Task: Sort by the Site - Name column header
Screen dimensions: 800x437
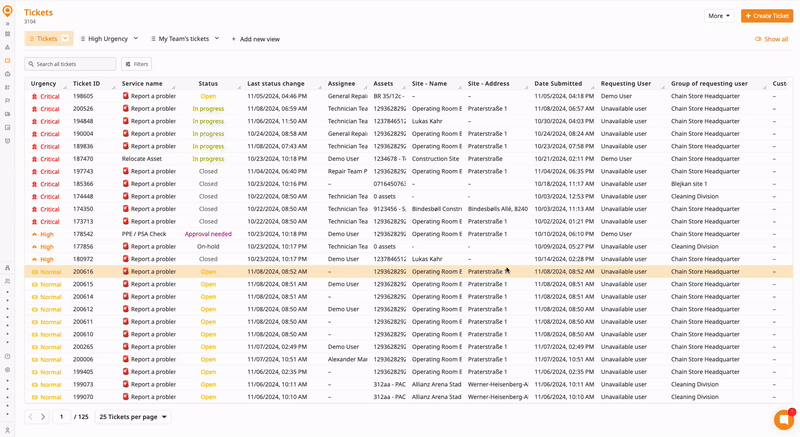Action: 430,84
